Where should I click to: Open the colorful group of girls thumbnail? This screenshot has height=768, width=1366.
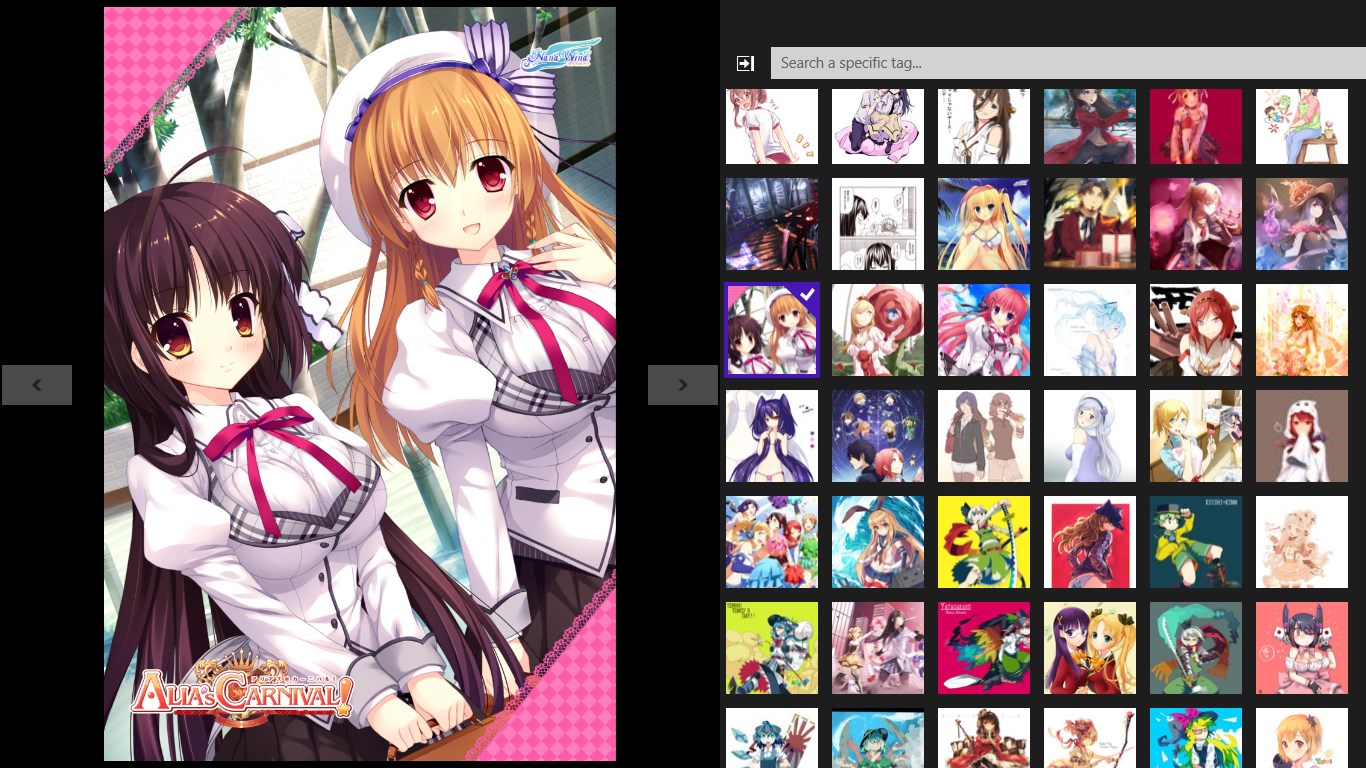tap(771, 542)
